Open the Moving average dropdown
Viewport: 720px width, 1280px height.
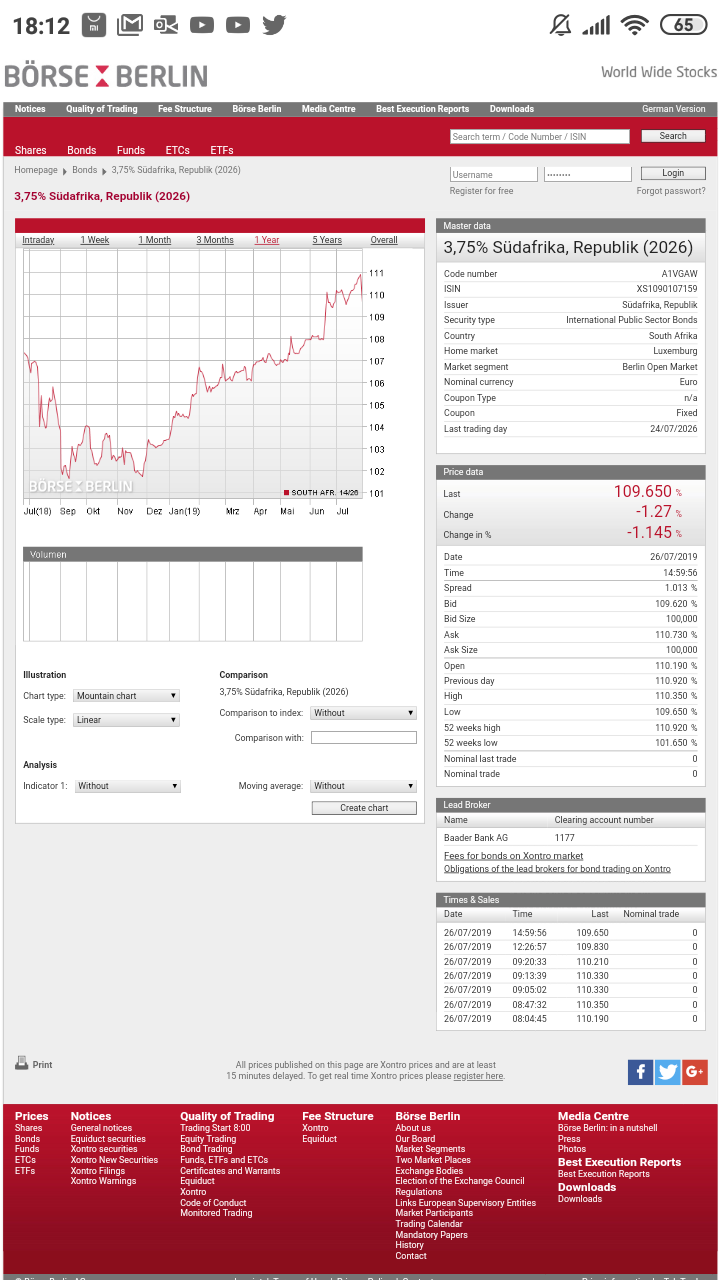tap(363, 786)
